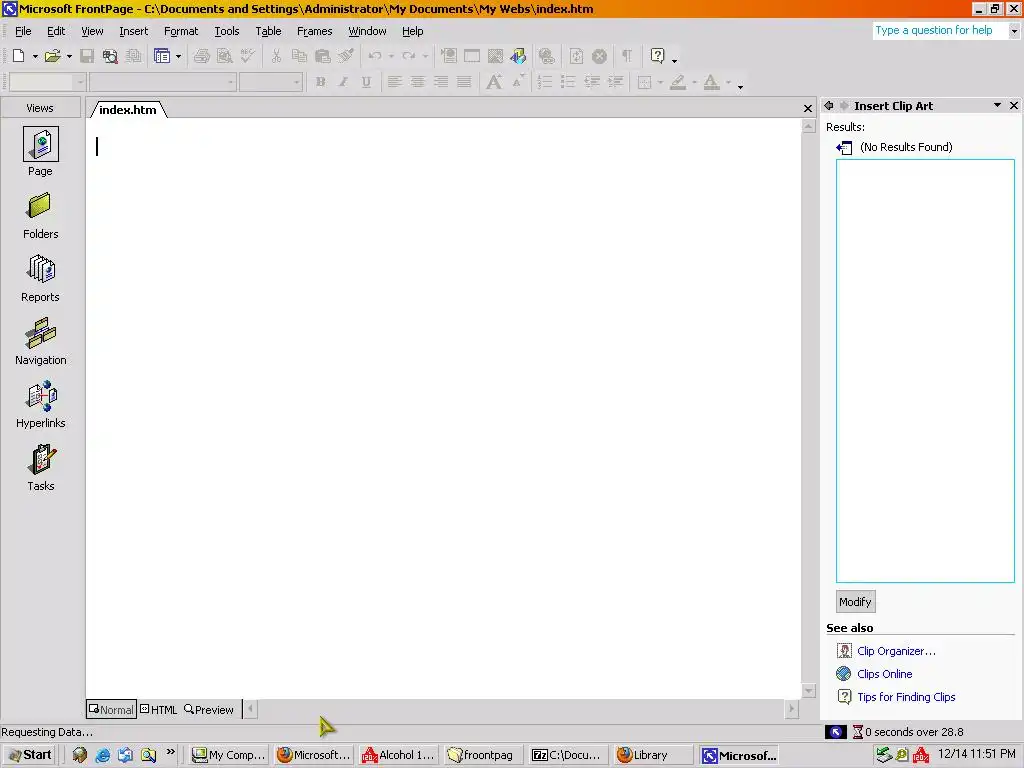Print the page with the printer icon
The image size is (1024, 768).
point(201,56)
